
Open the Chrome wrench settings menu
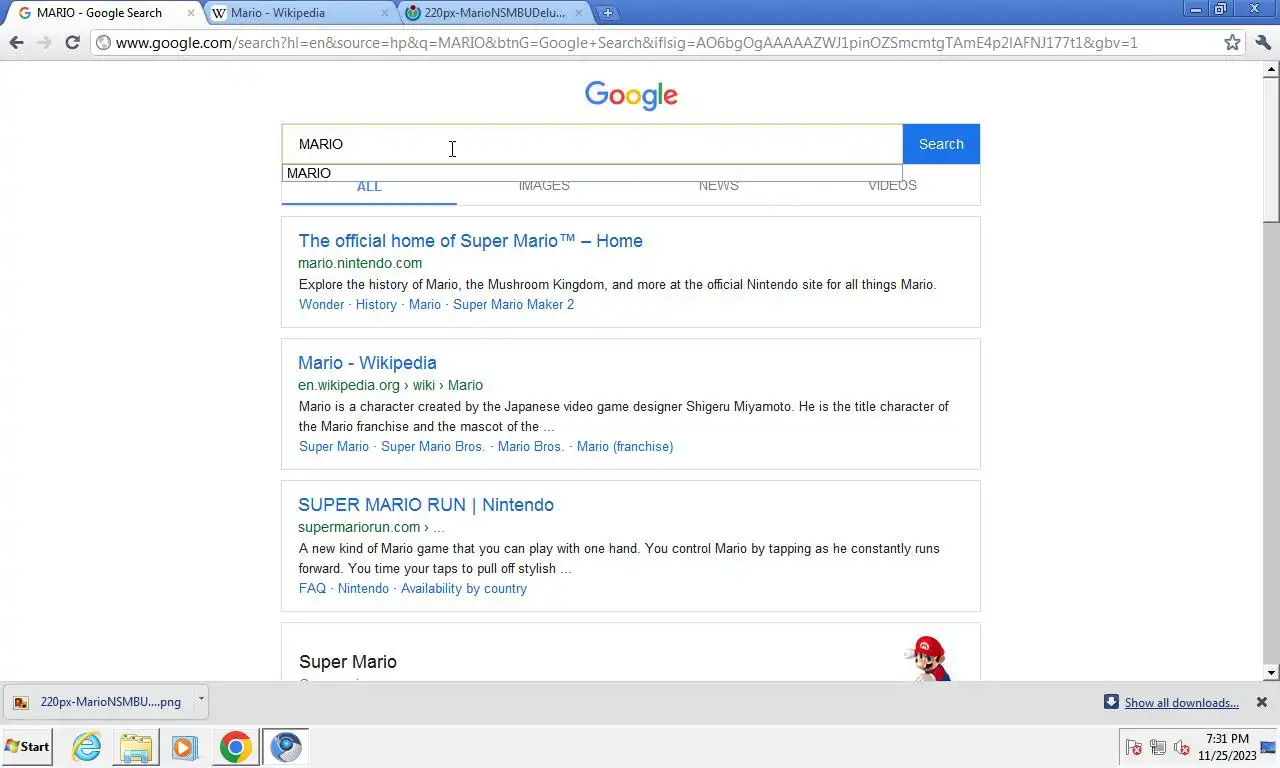(x=1263, y=42)
